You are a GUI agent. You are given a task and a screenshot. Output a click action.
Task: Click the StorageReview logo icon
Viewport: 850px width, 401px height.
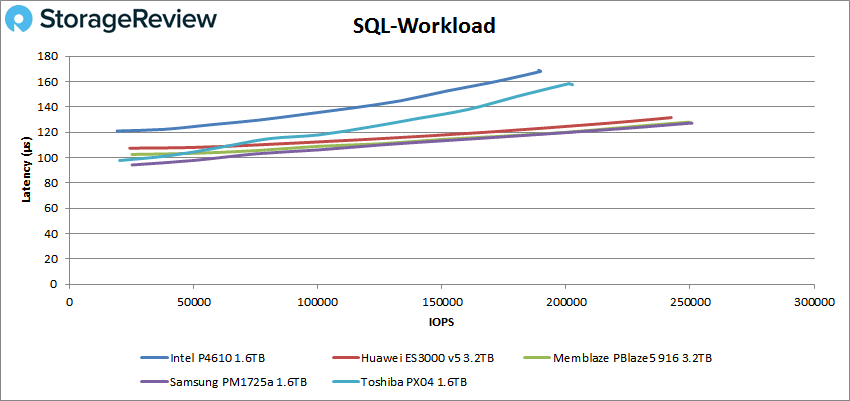18,20
